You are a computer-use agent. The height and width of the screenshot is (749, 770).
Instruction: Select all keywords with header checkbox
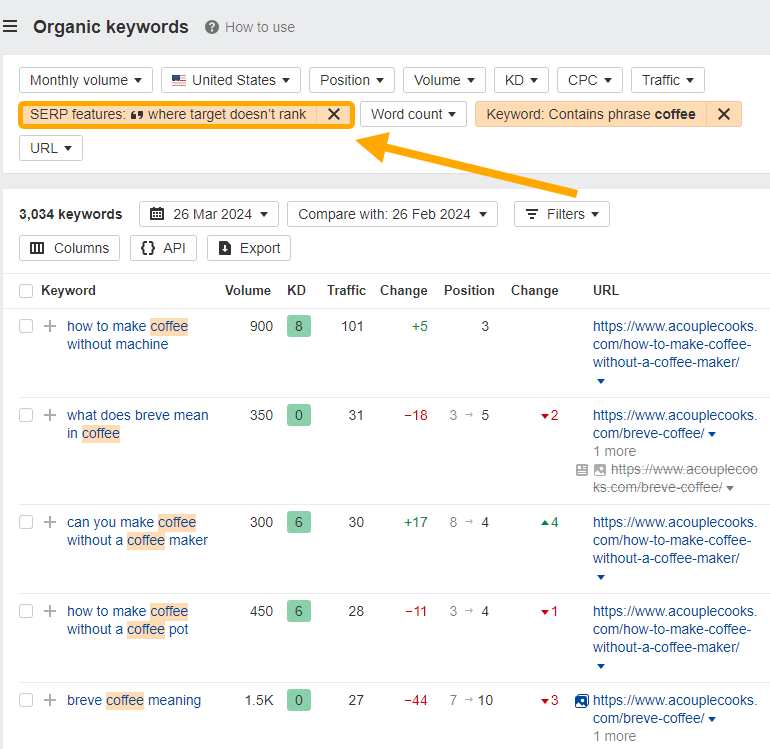pos(26,291)
